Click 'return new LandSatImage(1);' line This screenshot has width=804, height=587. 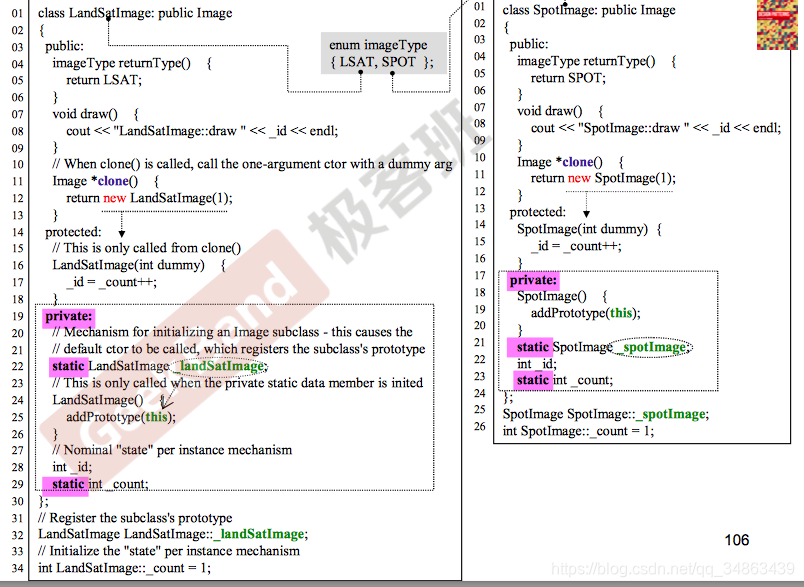coord(149,198)
